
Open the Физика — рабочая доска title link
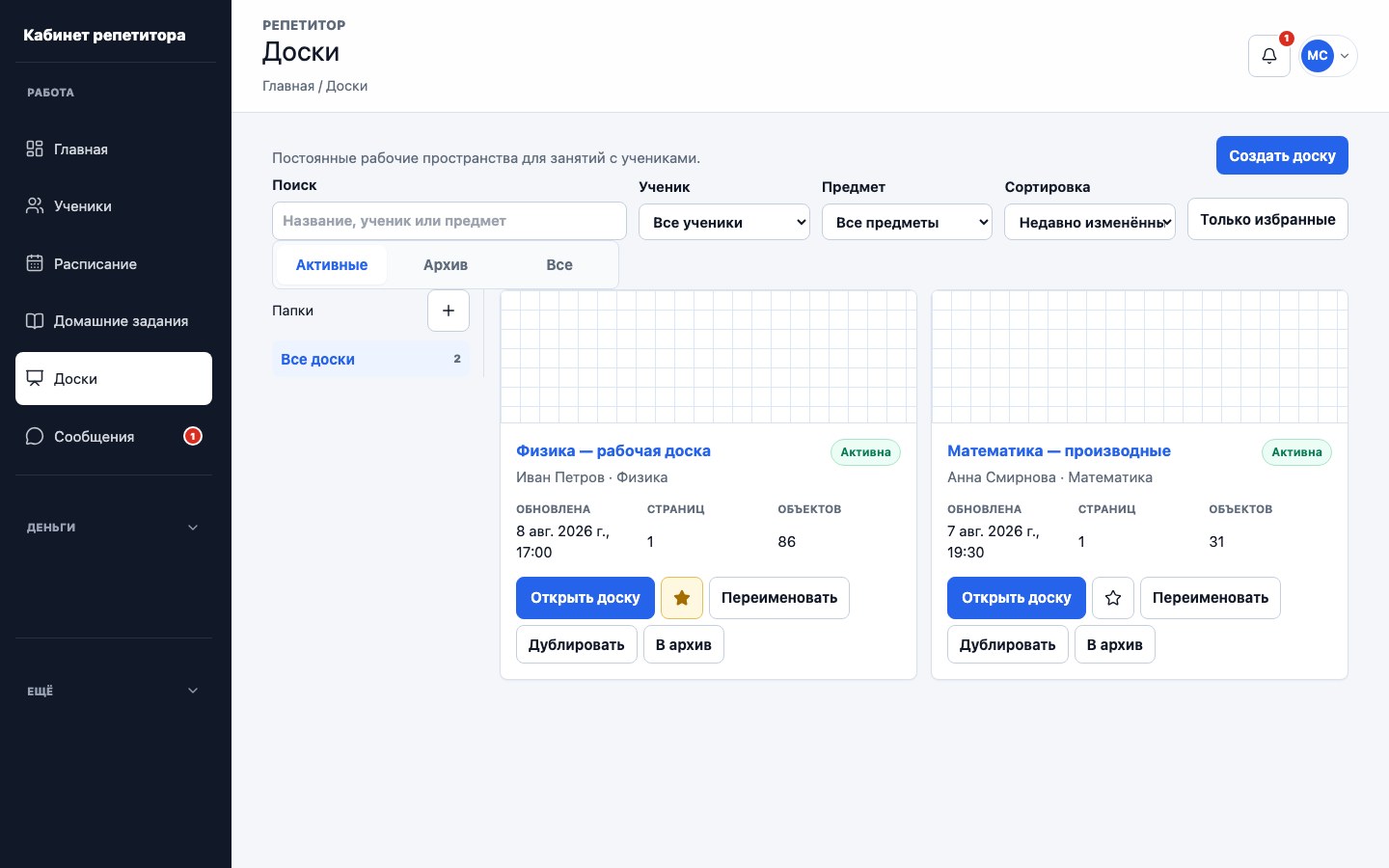[x=613, y=450]
